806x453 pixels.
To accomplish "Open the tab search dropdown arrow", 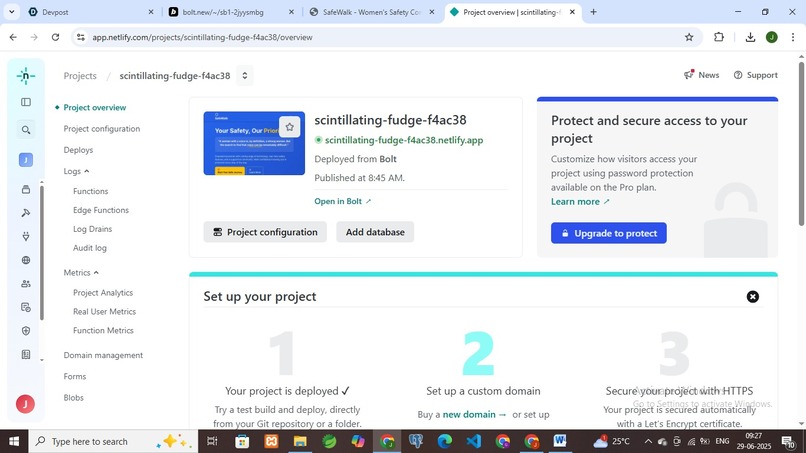I will [11, 12].
